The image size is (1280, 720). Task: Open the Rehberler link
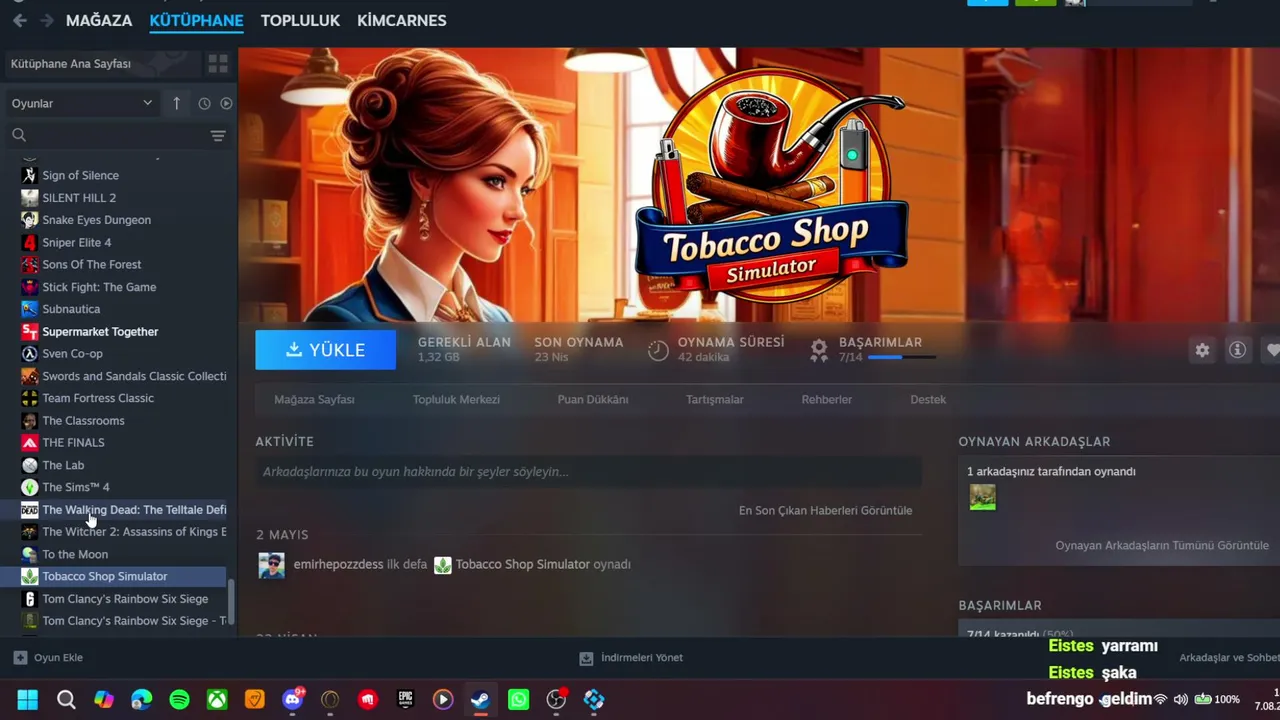[x=827, y=399]
